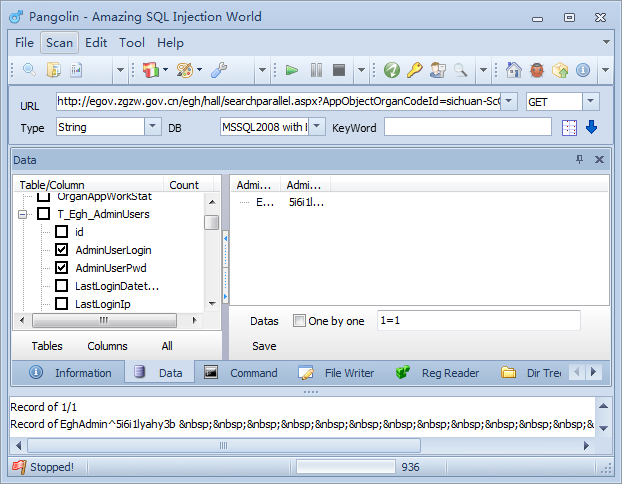This screenshot has width=622, height=484.
Task: Click the report chart toolbar icon
Action: coord(76,70)
